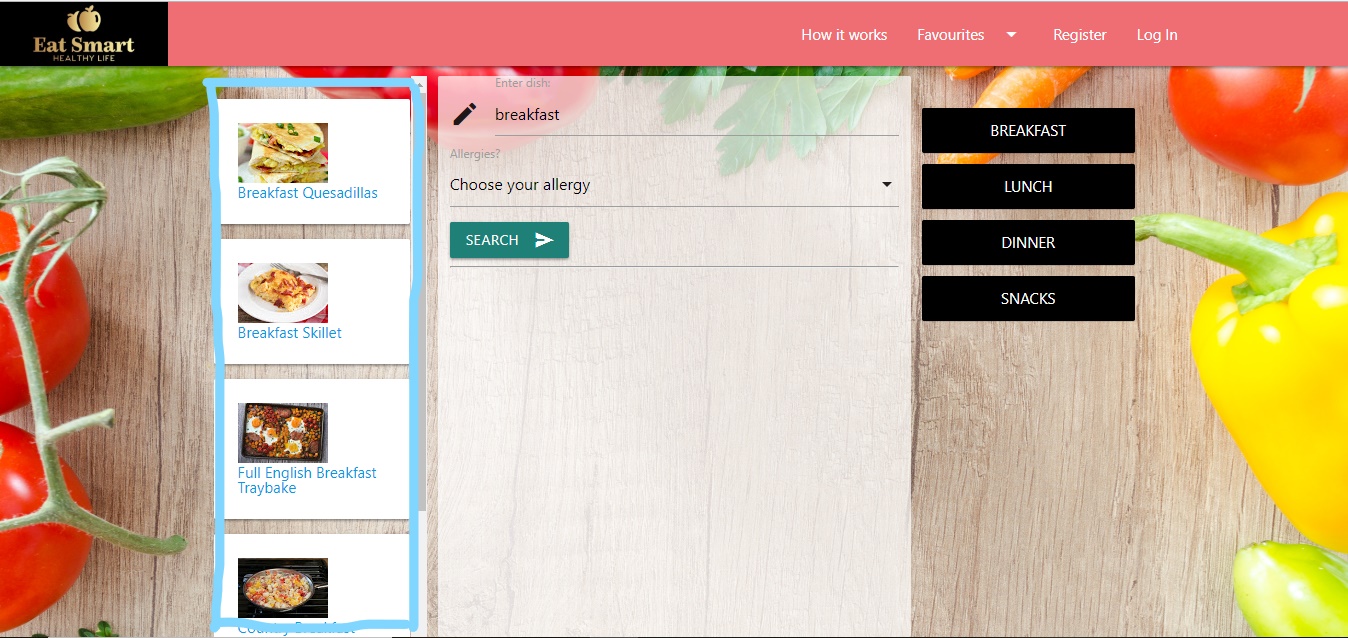Open How it works page
Screen dimensions: 1348x638
[x=844, y=35]
